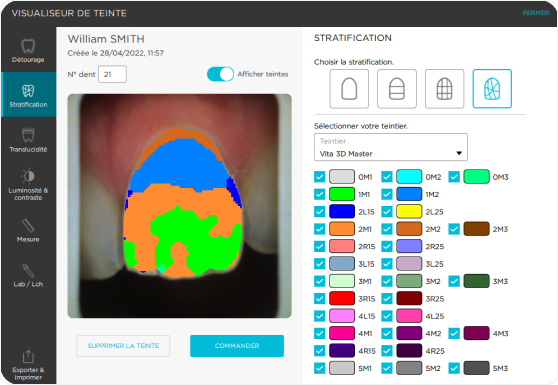This screenshot has width=558, height=385.
Task: Uncheck the 5M3 shade checkbox
Action: tap(454, 368)
